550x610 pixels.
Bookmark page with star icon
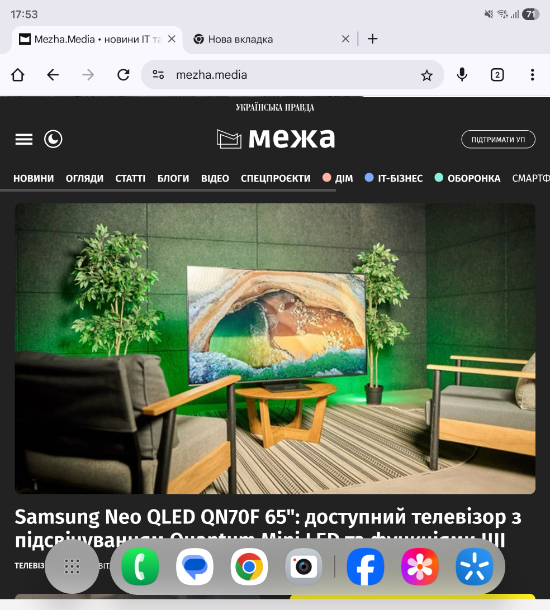[x=427, y=75]
